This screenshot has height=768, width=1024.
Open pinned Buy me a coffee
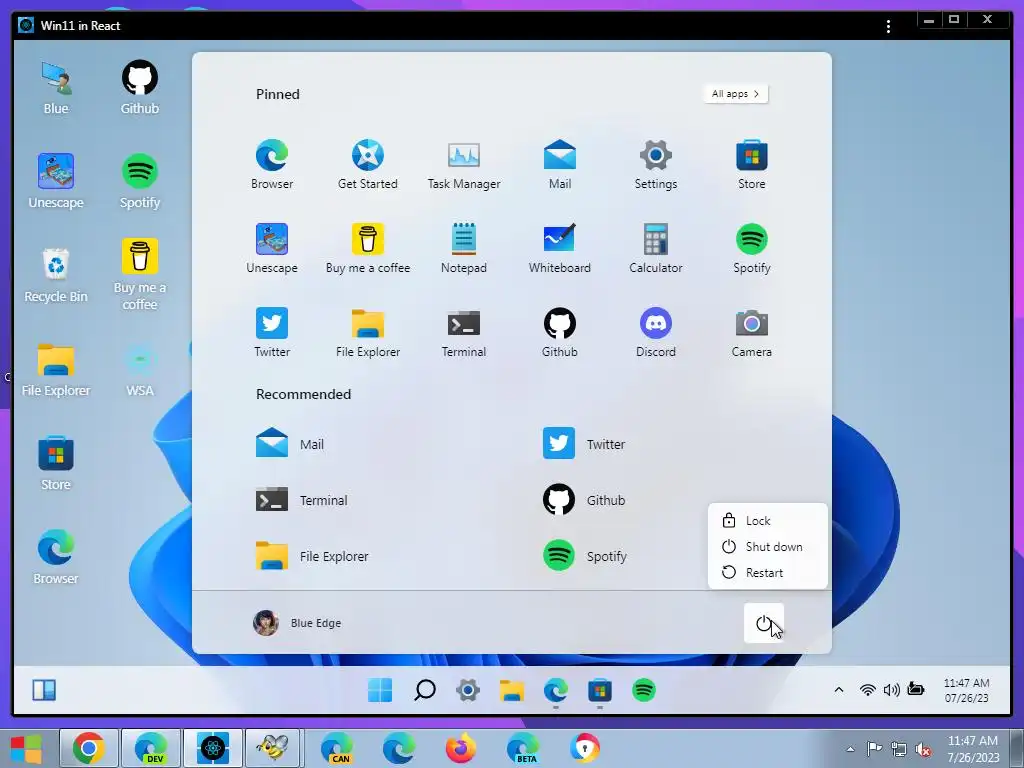[x=368, y=248]
